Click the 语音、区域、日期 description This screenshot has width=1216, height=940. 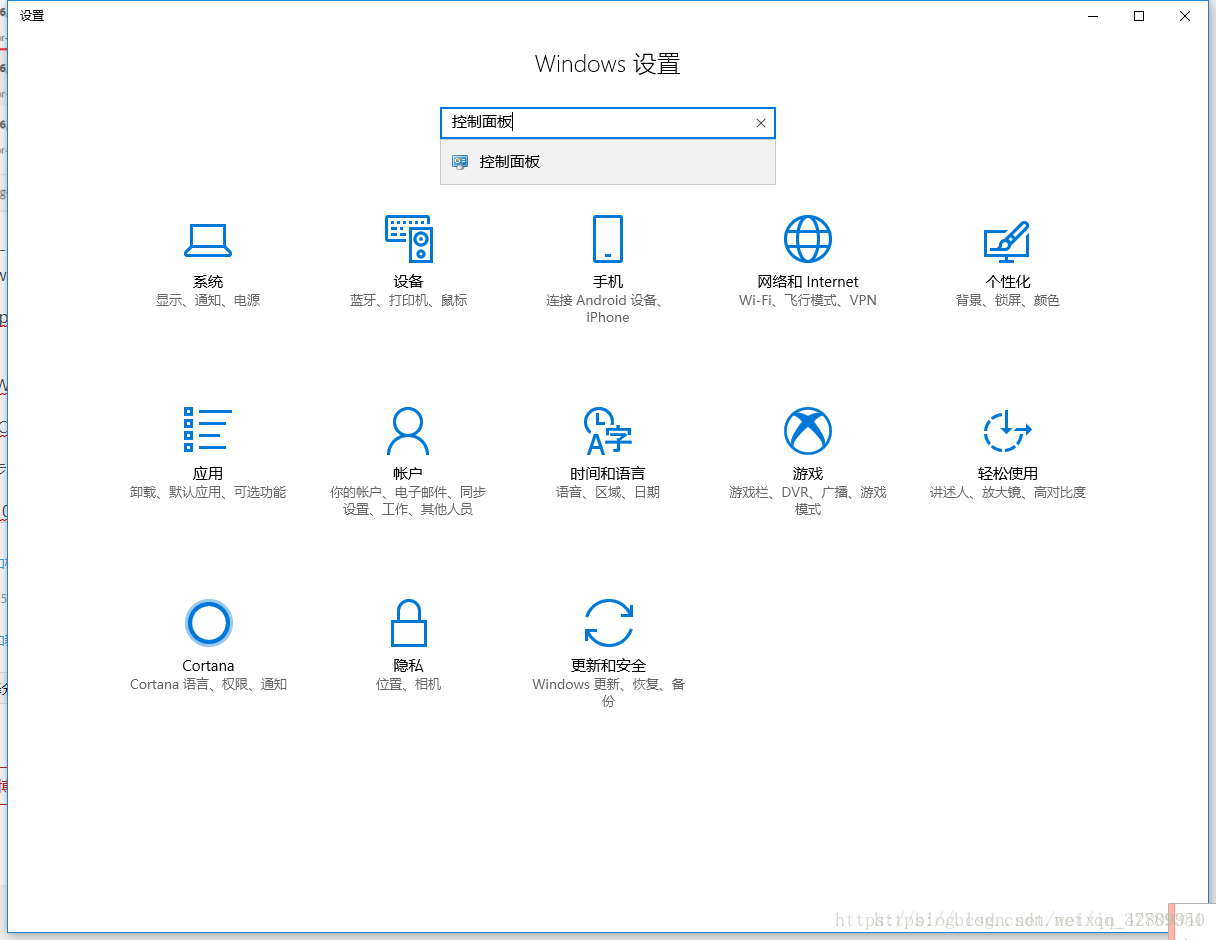[x=608, y=492]
